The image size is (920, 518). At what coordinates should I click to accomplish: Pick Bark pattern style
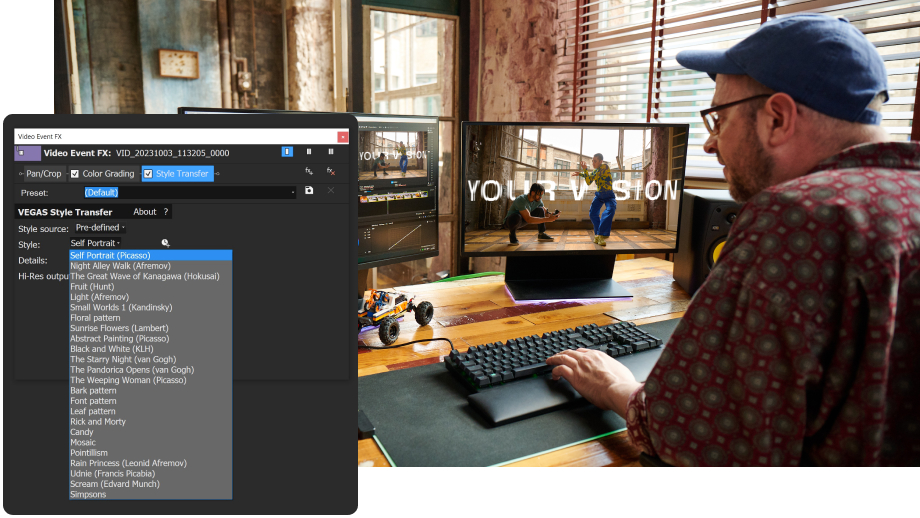151,391
